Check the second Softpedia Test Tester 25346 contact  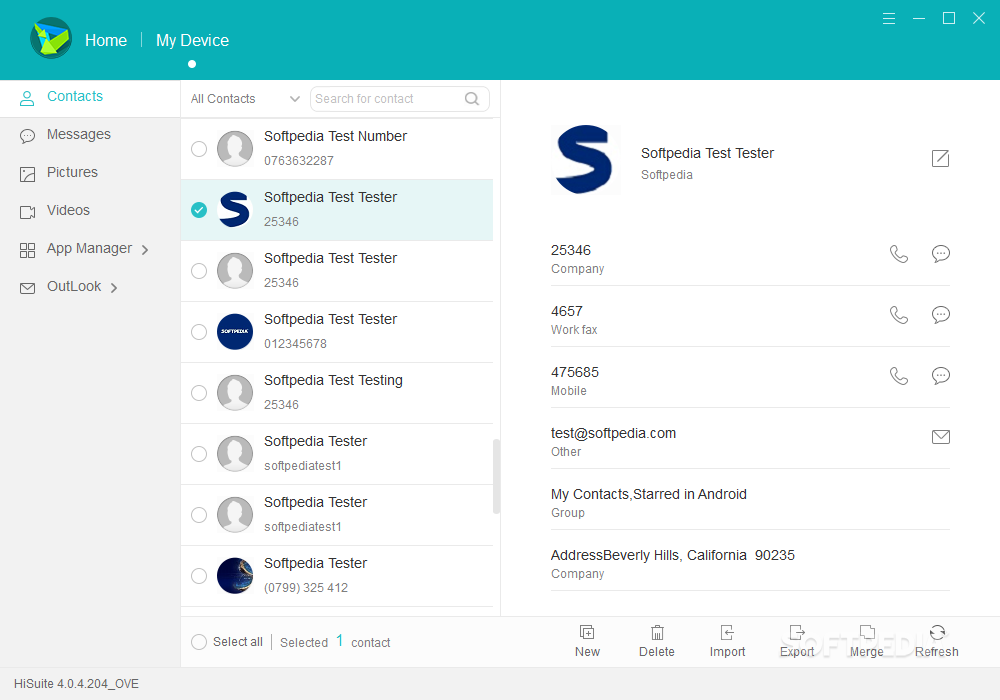click(199, 271)
